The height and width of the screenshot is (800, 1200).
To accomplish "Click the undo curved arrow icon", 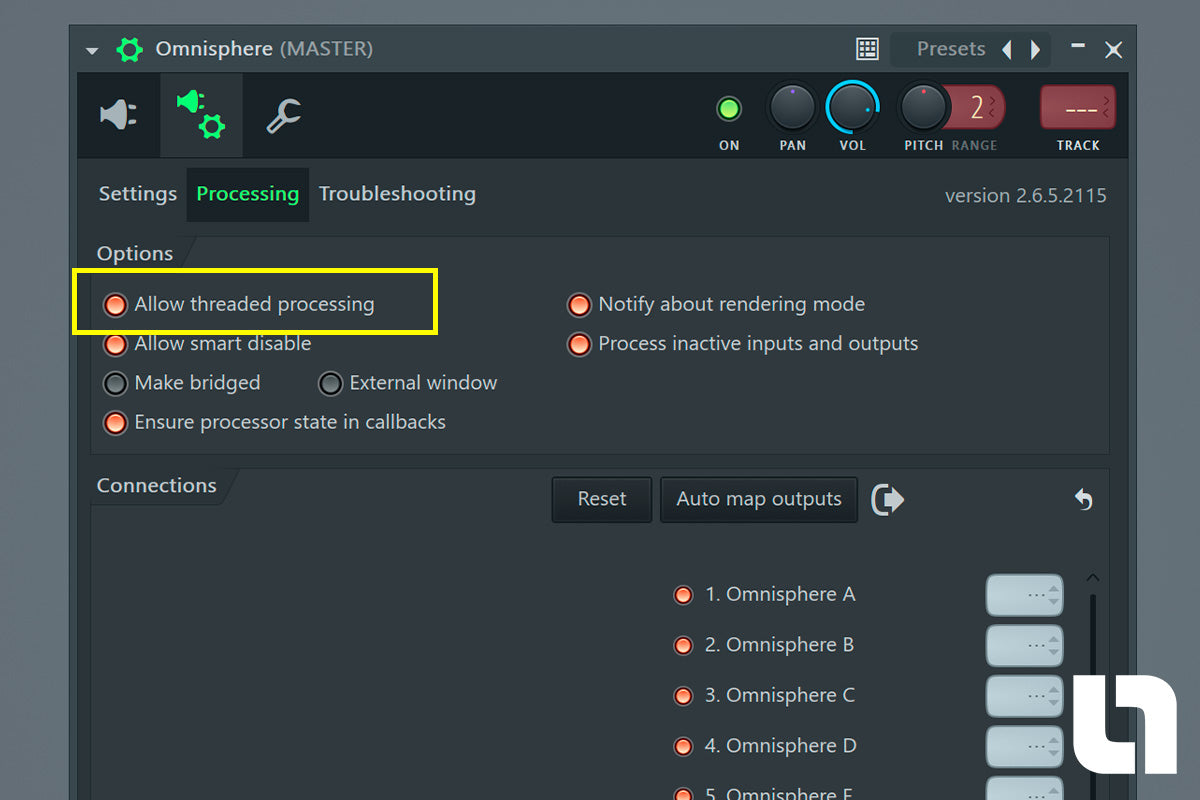I will [1083, 499].
